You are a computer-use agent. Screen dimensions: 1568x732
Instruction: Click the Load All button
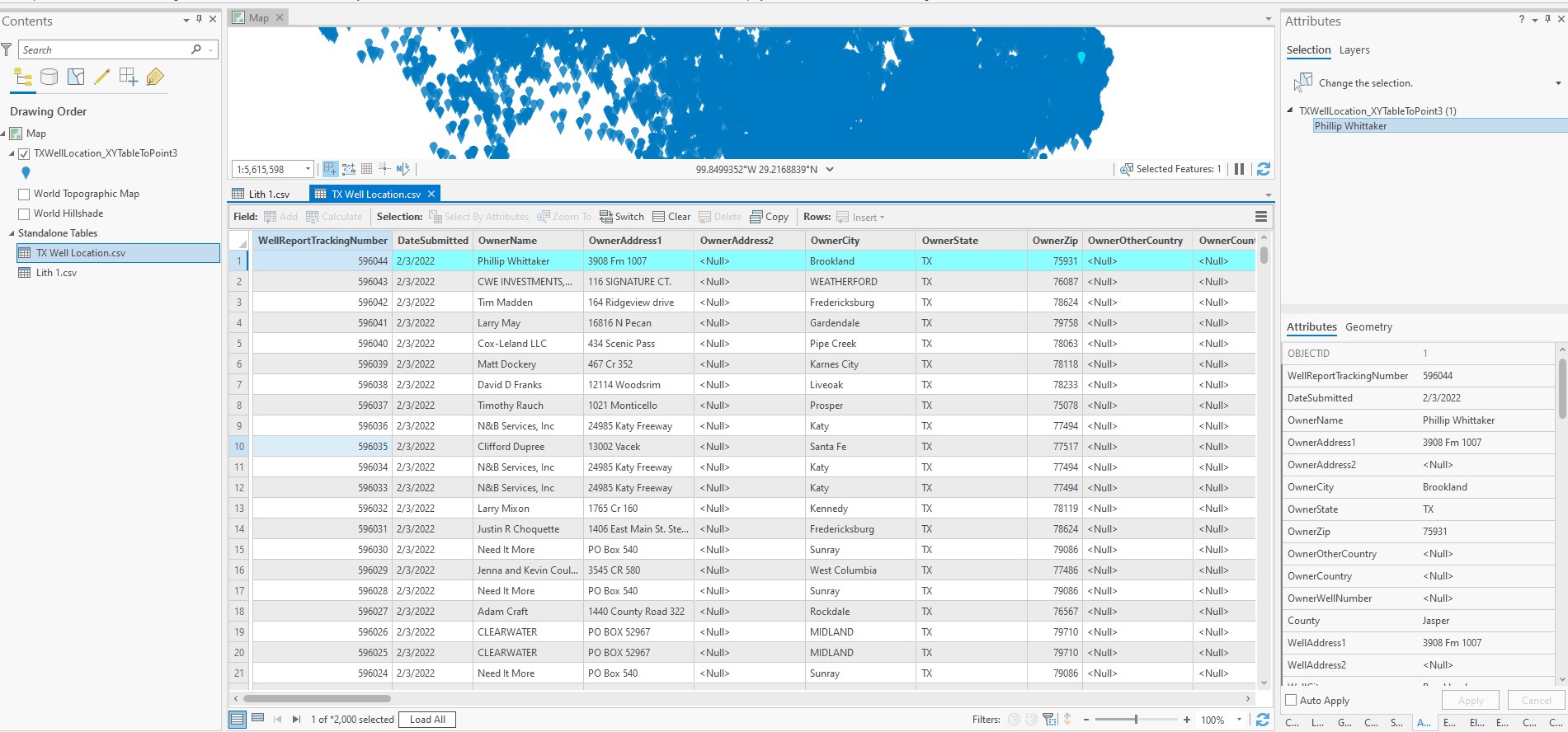pos(428,720)
